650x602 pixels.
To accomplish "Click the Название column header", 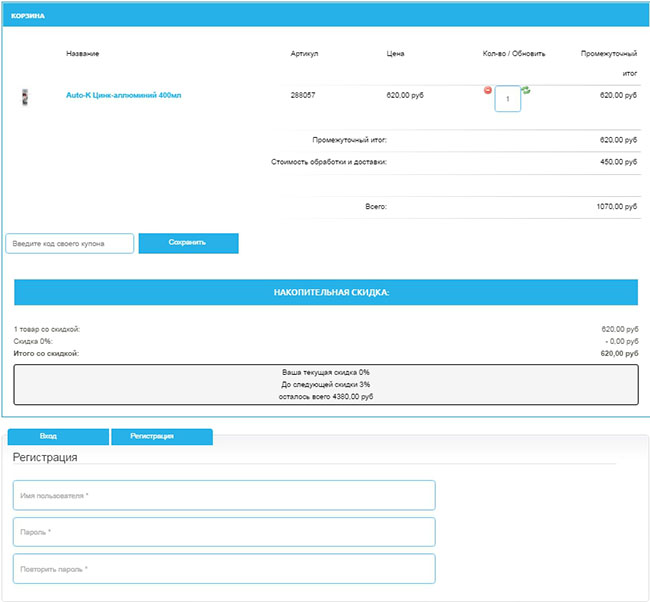I will [82, 53].
